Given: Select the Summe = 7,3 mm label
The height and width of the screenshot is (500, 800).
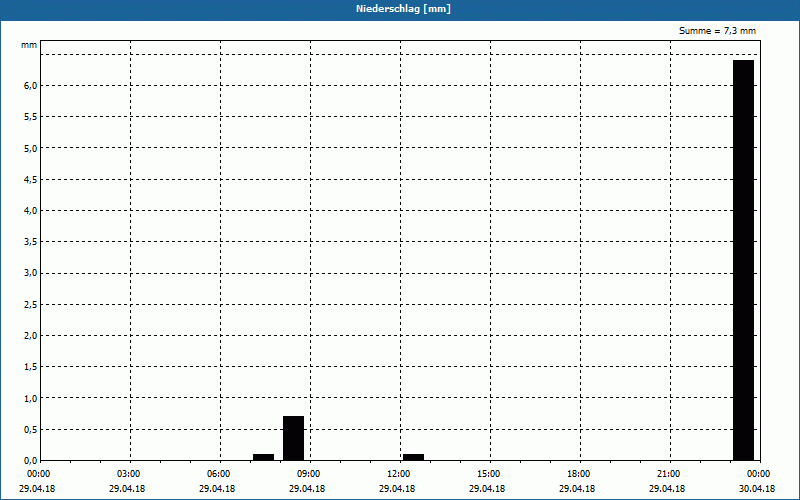Looking at the screenshot, I should (x=717, y=31).
